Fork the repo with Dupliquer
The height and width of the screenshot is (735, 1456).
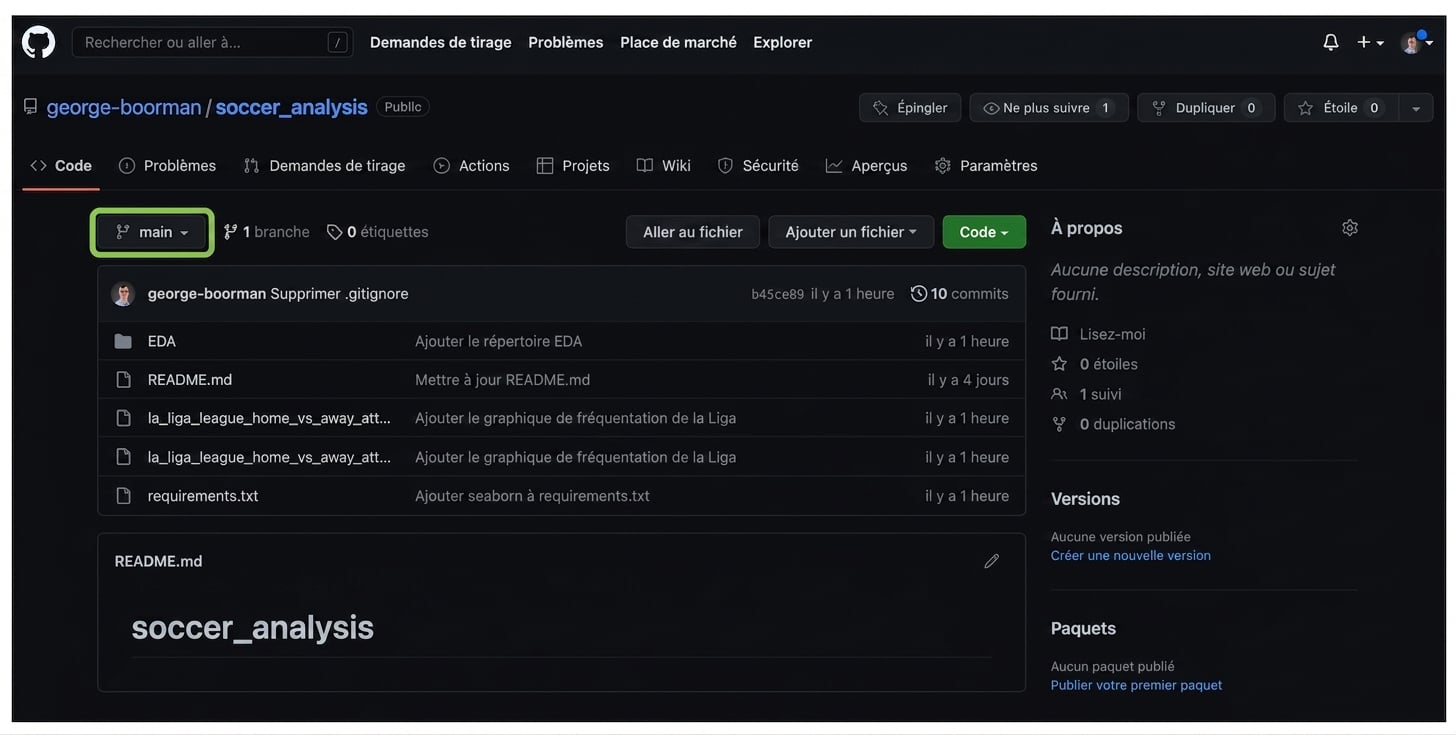[1206, 108]
